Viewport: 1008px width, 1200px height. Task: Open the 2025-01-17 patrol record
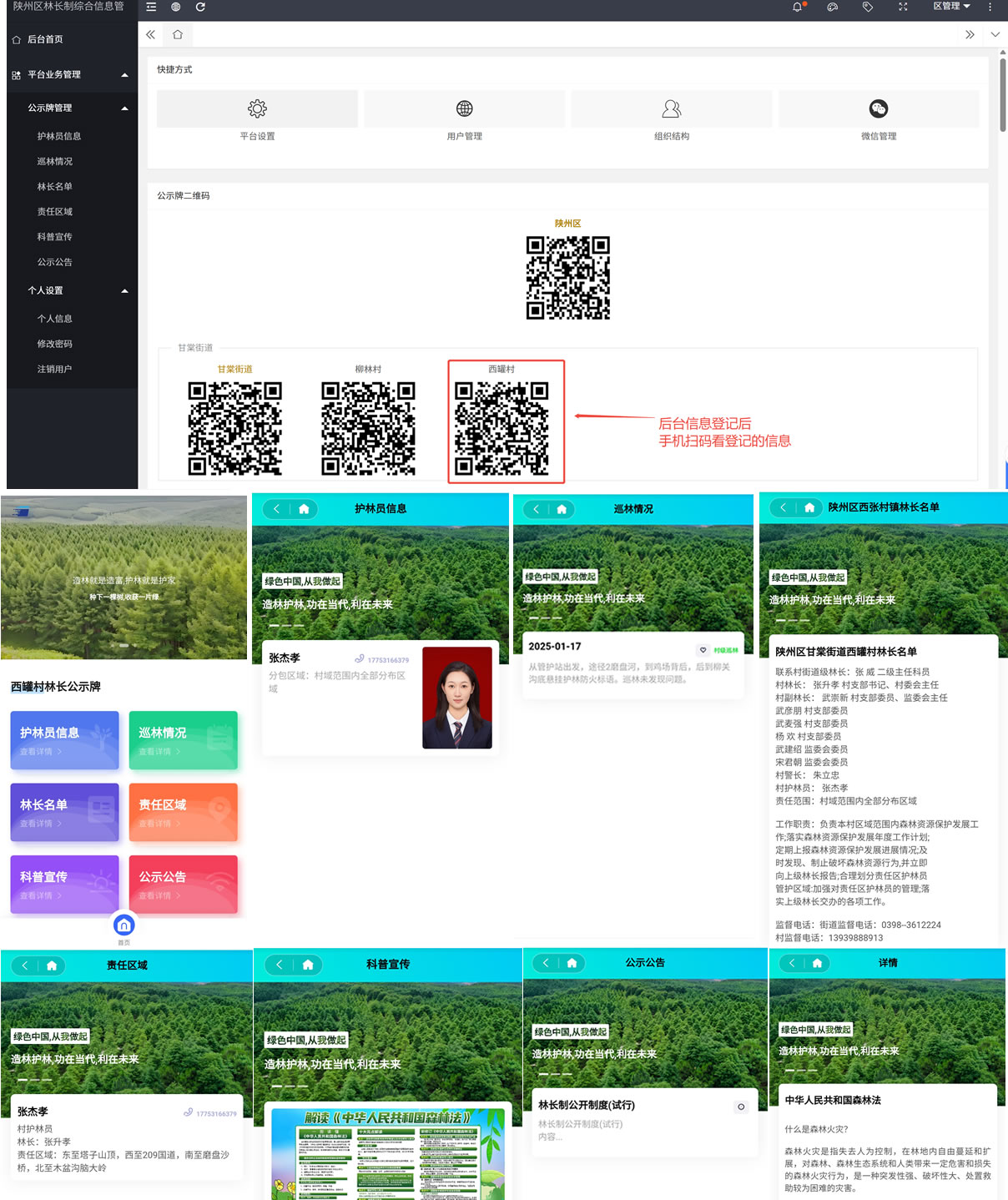(x=633, y=664)
